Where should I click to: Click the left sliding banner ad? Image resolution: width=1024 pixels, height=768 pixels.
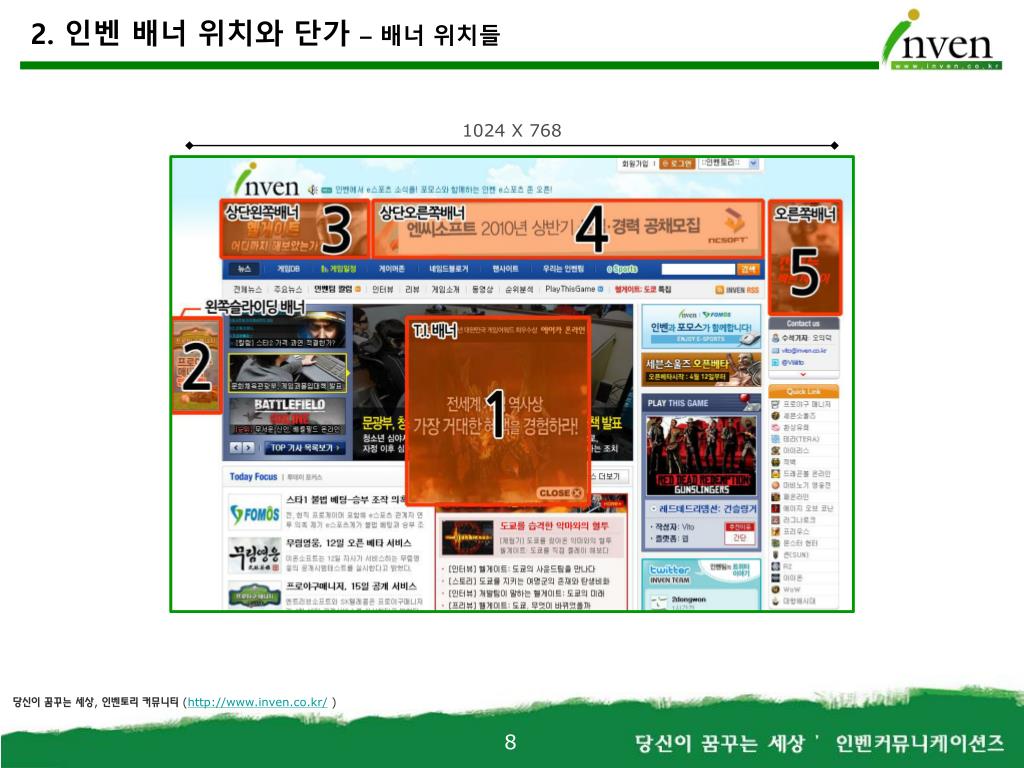[x=197, y=366]
